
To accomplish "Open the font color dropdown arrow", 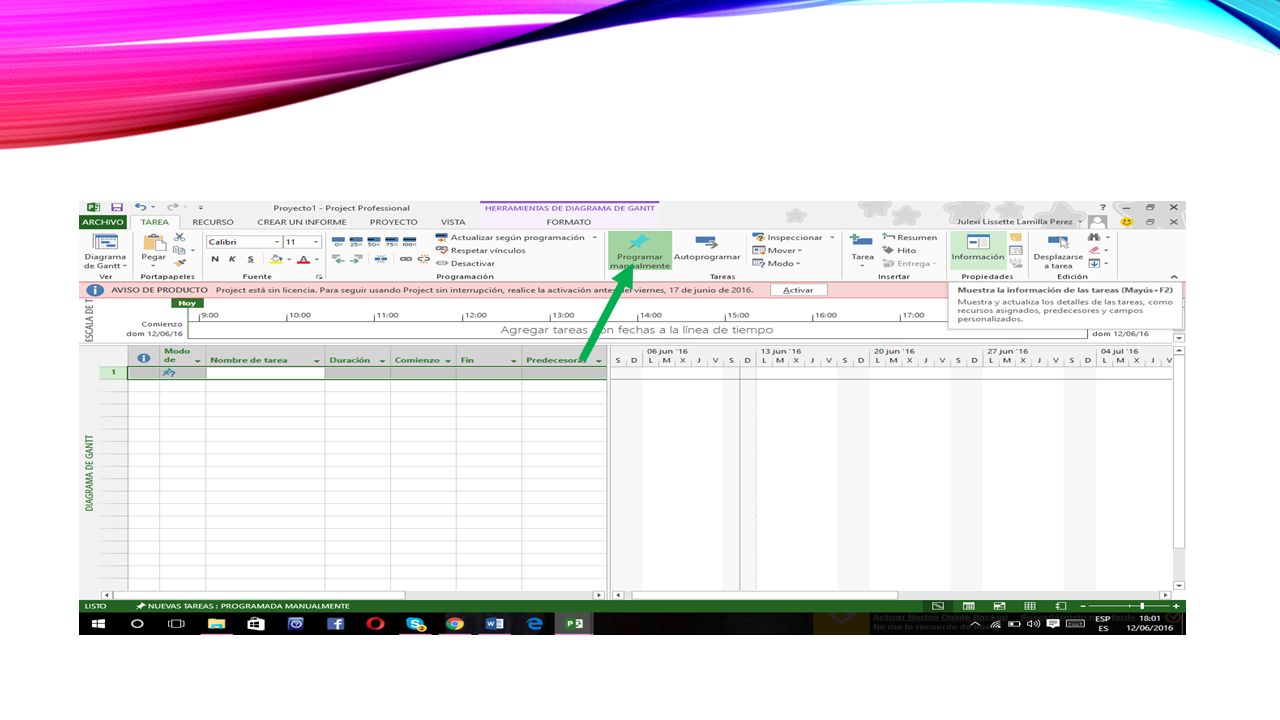I will (x=316, y=259).
